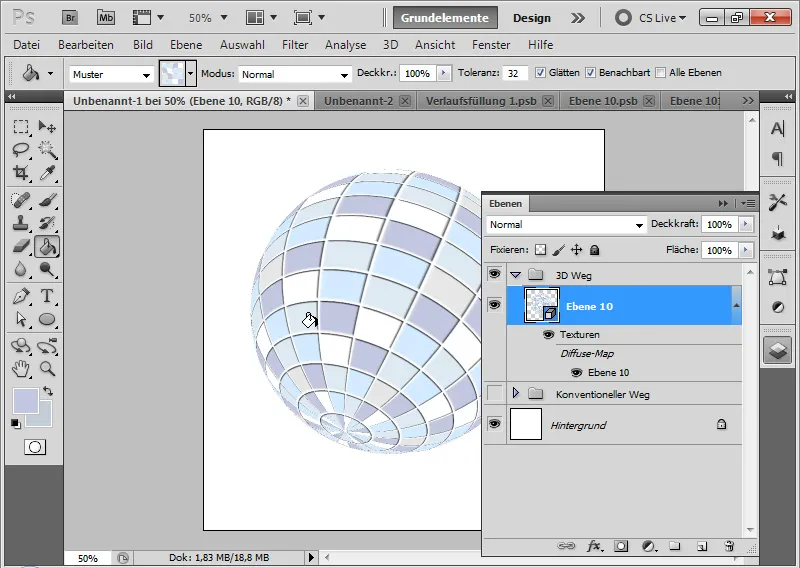
Task: Select the Zoom tool
Action: click(47, 368)
